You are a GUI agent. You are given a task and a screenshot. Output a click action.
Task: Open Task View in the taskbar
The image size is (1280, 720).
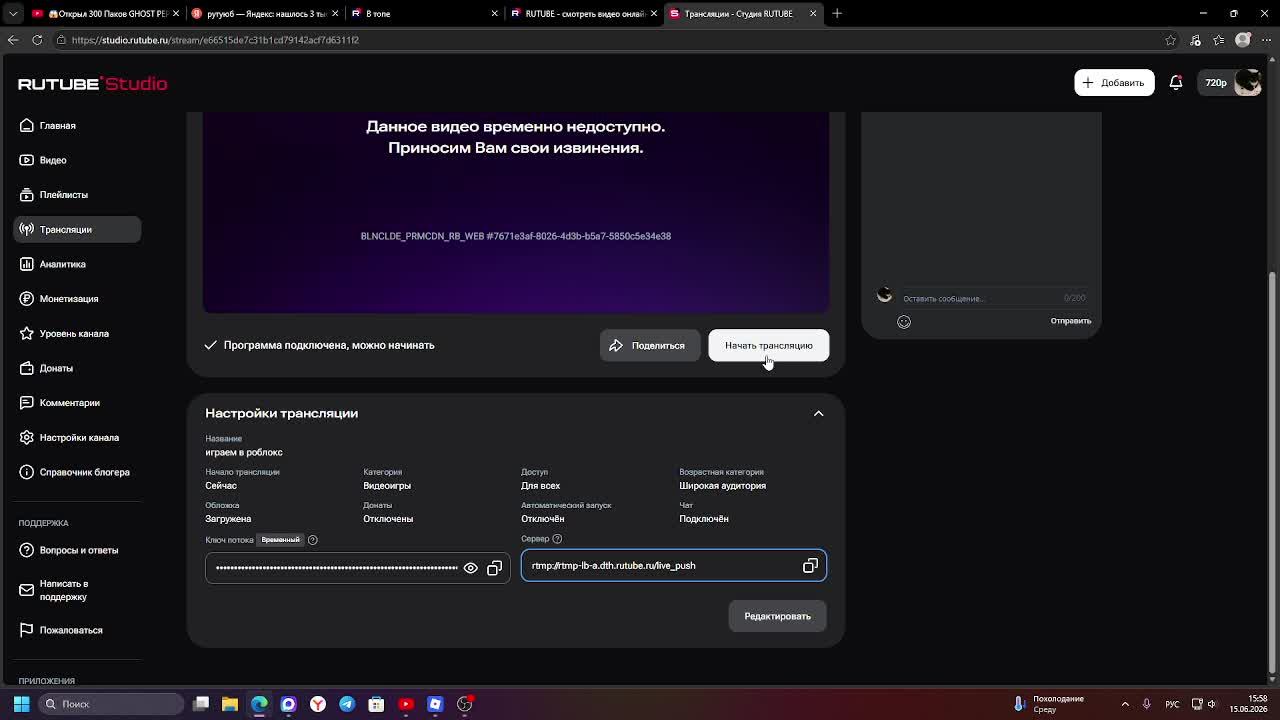[x=201, y=704]
